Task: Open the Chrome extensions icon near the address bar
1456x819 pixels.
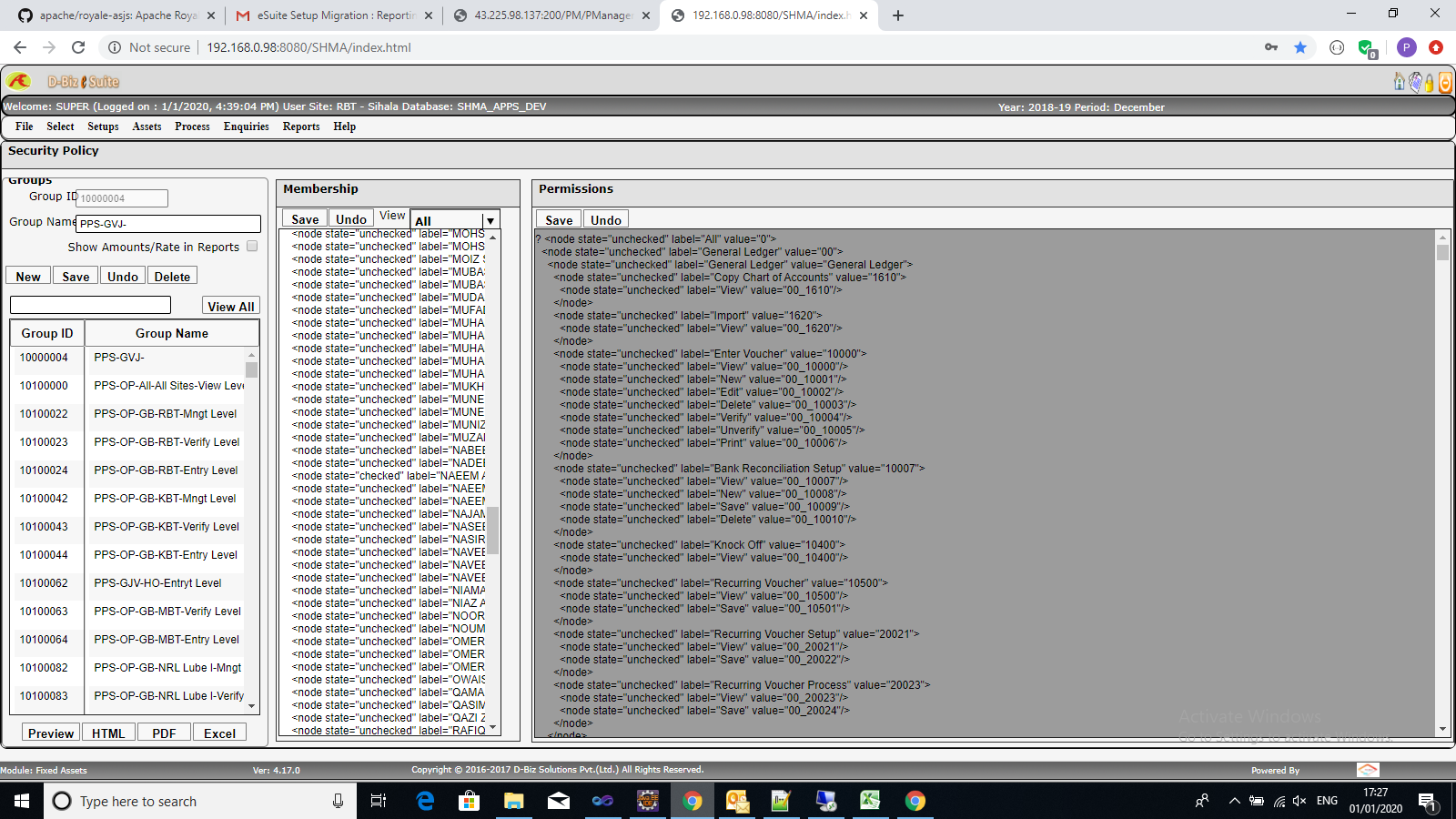Action: pyautogui.click(x=1337, y=47)
